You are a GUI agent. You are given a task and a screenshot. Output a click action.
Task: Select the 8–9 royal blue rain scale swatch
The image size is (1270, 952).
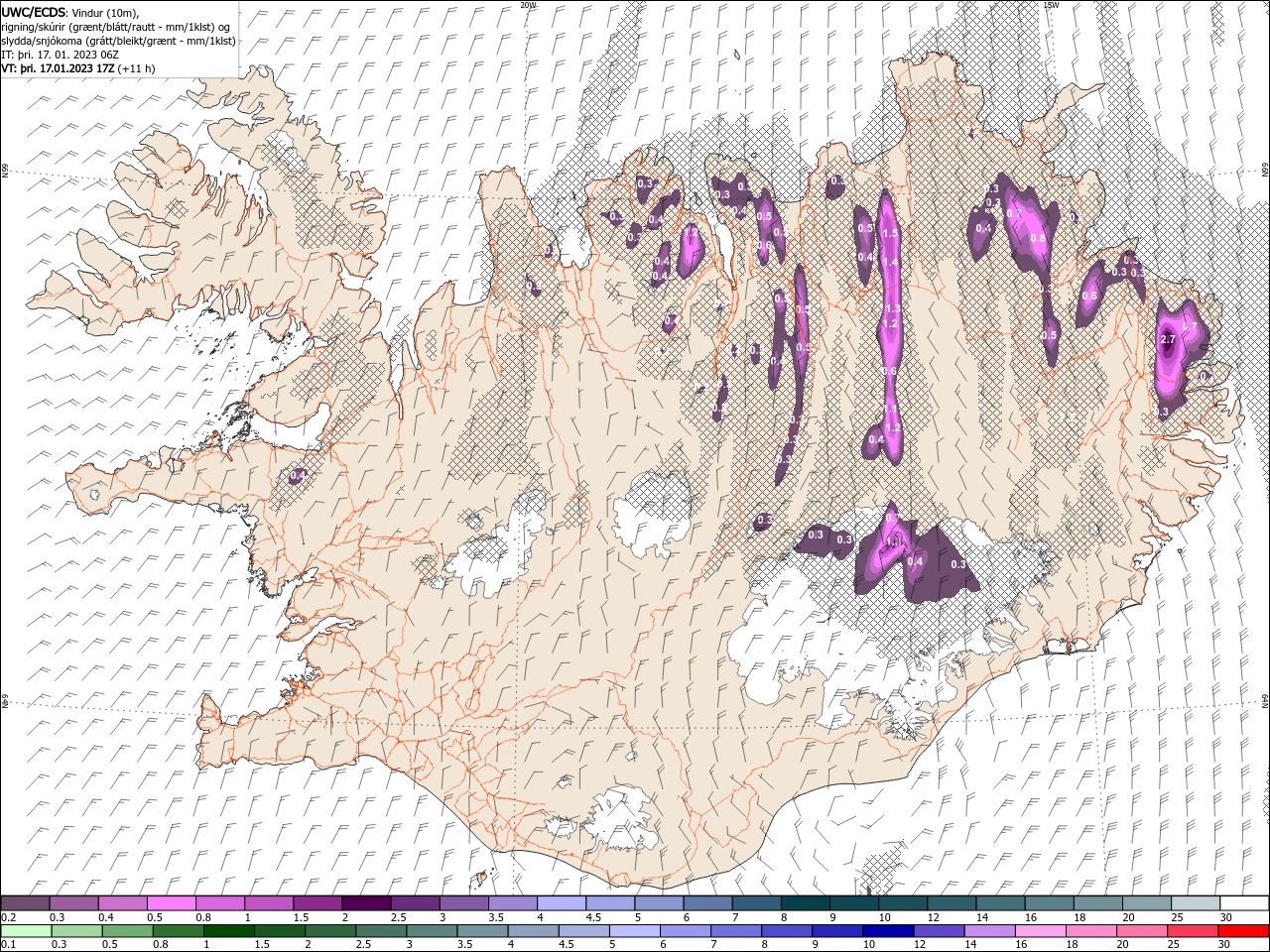point(786,931)
